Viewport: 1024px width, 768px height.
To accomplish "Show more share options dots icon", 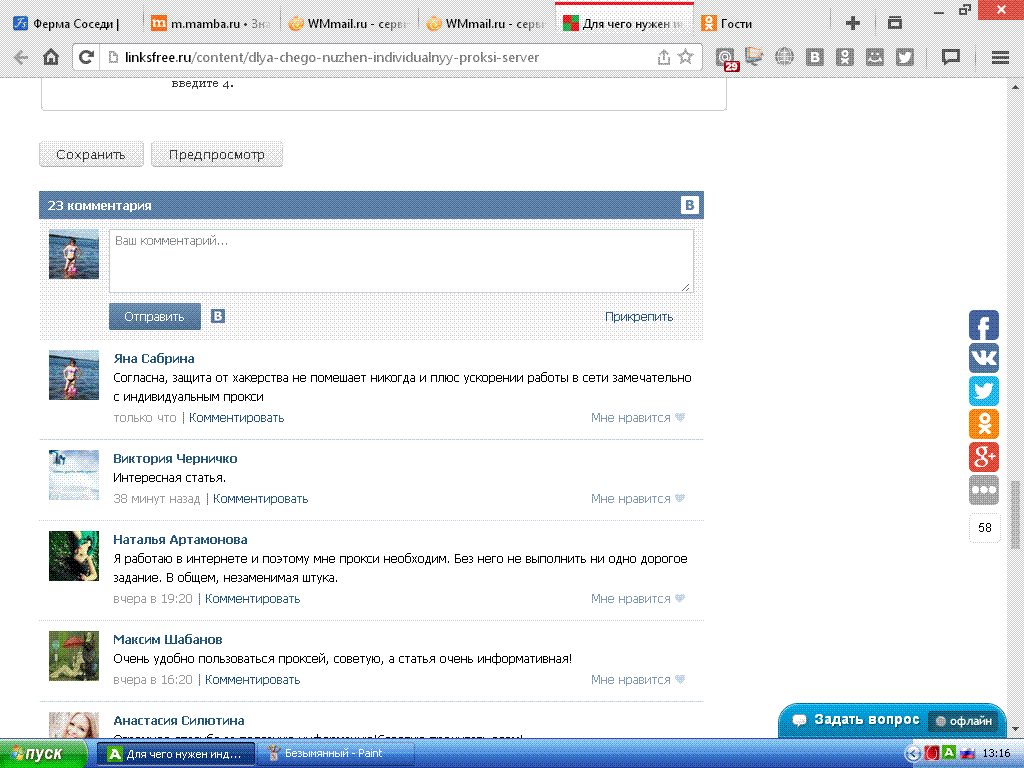I will coord(984,490).
